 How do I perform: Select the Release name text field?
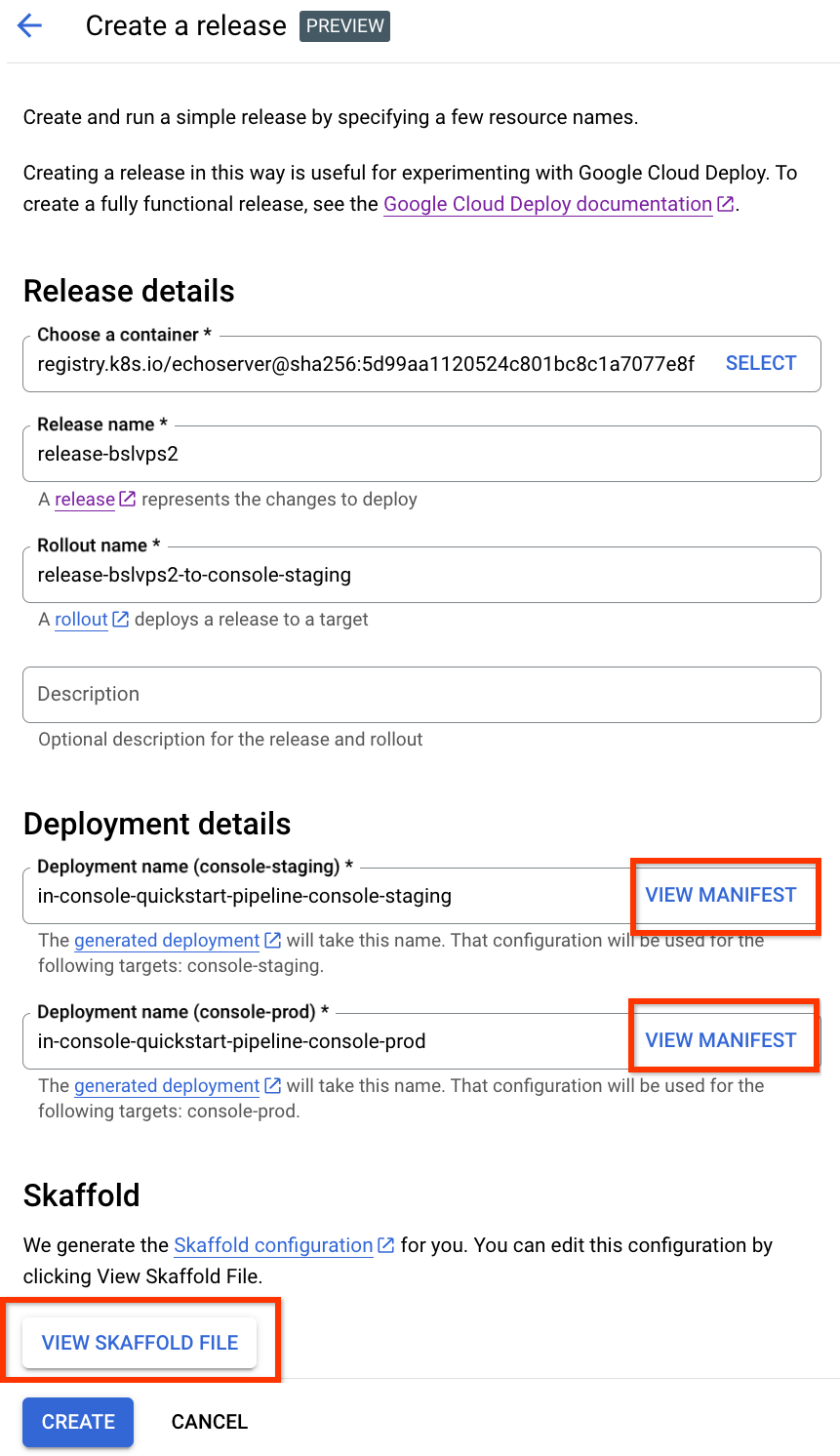[420, 453]
